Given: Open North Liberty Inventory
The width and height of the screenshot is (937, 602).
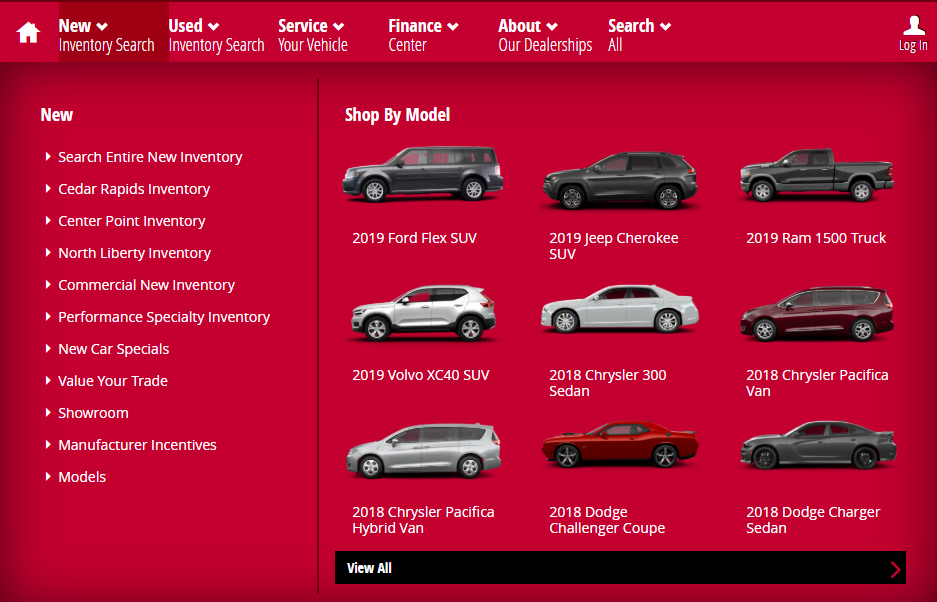Looking at the screenshot, I should 133,253.
